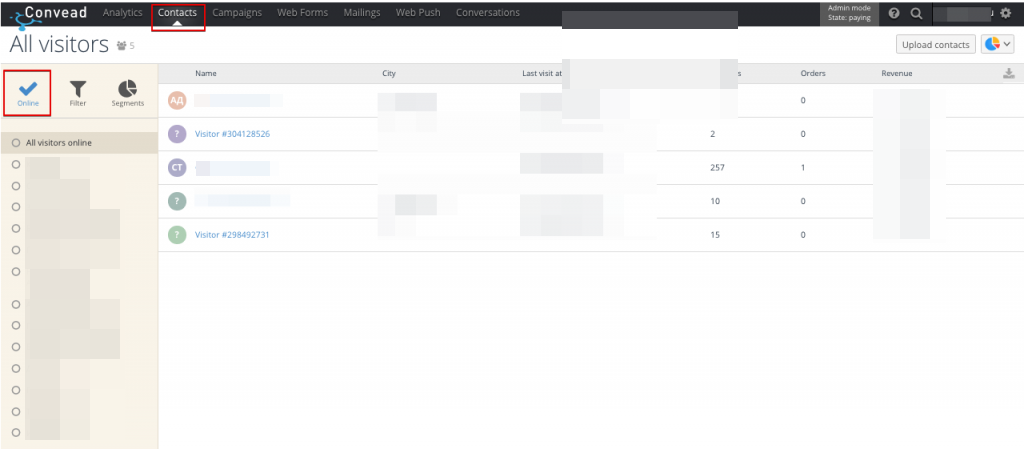Image resolution: width=1024 pixels, height=449 pixels.
Task: Click the Upload contacts button
Action: coord(935,44)
